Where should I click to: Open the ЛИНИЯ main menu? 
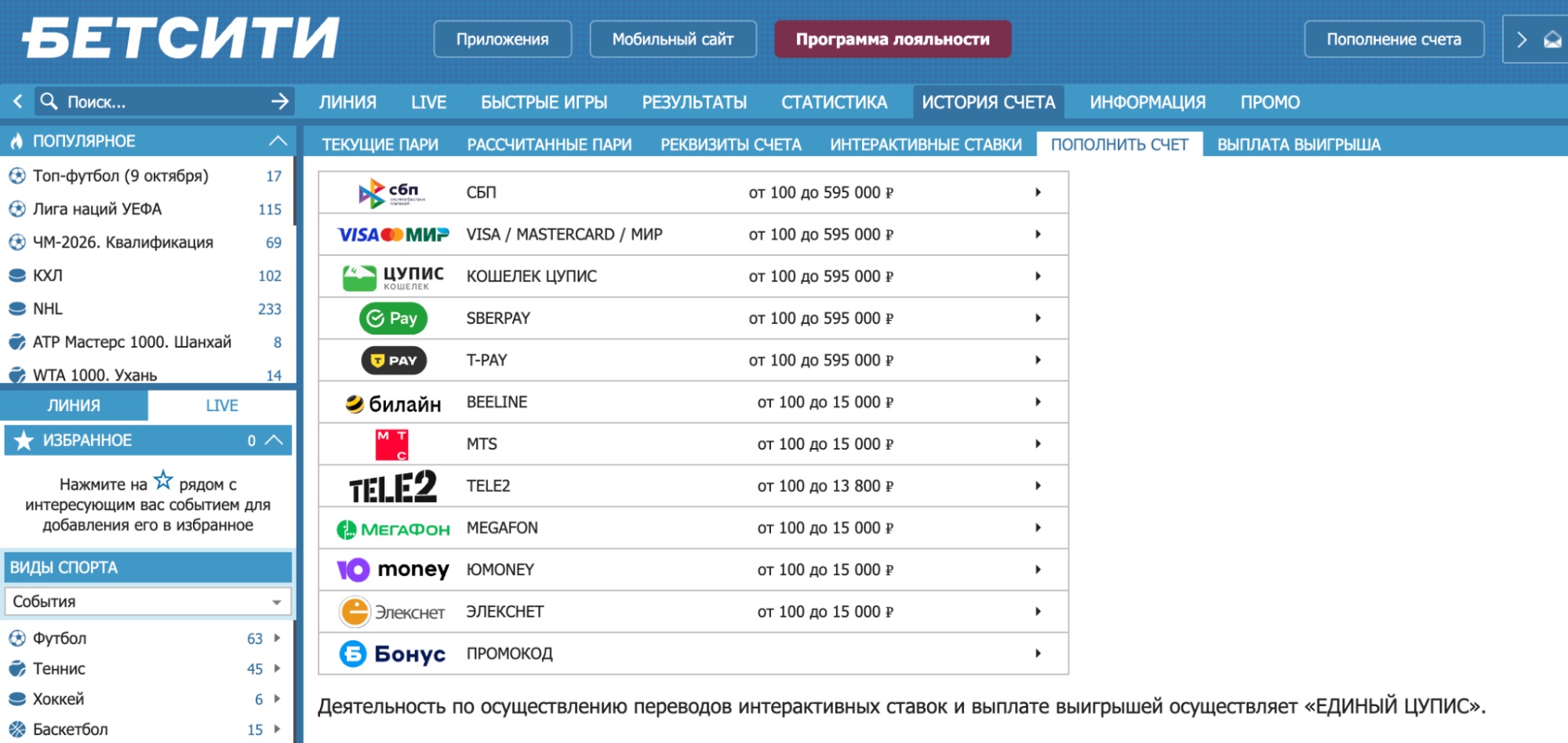click(347, 102)
